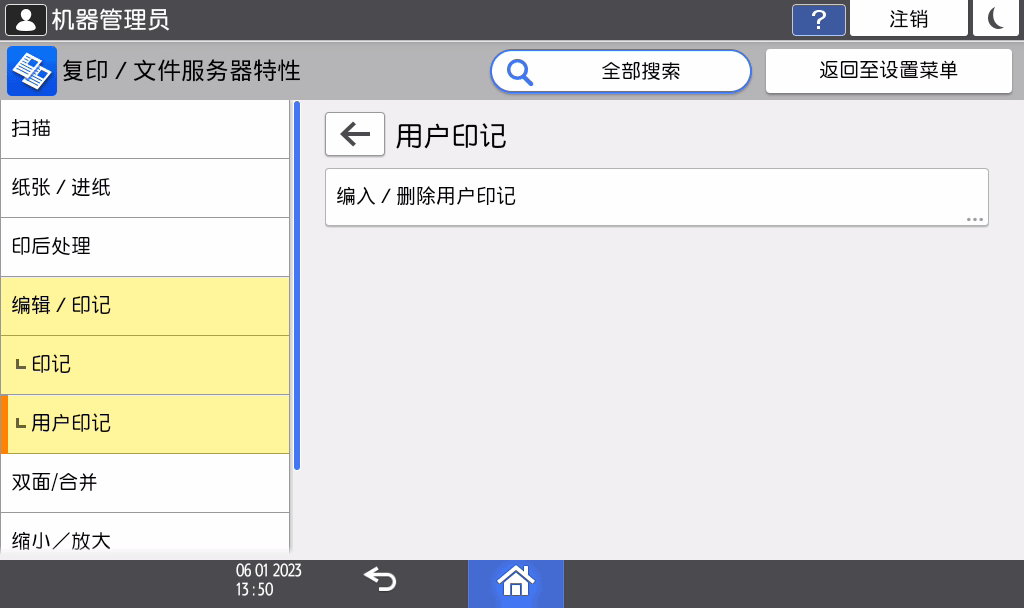The height and width of the screenshot is (608, 1024).
Task: Tap the copy/document server feature icon
Action: [x=30, y=70]
